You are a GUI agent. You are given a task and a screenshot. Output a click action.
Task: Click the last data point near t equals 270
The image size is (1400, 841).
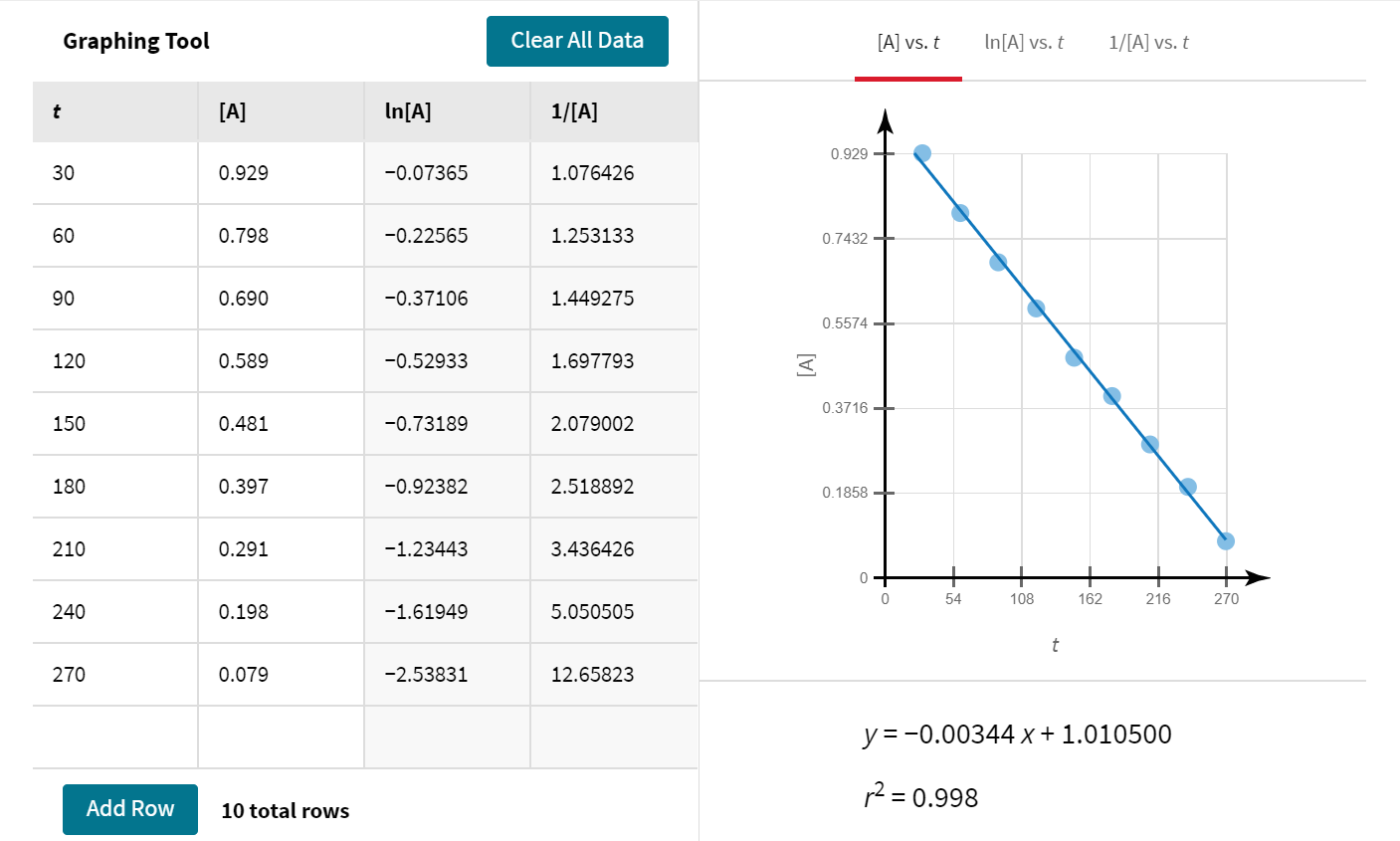[1226, 541]
